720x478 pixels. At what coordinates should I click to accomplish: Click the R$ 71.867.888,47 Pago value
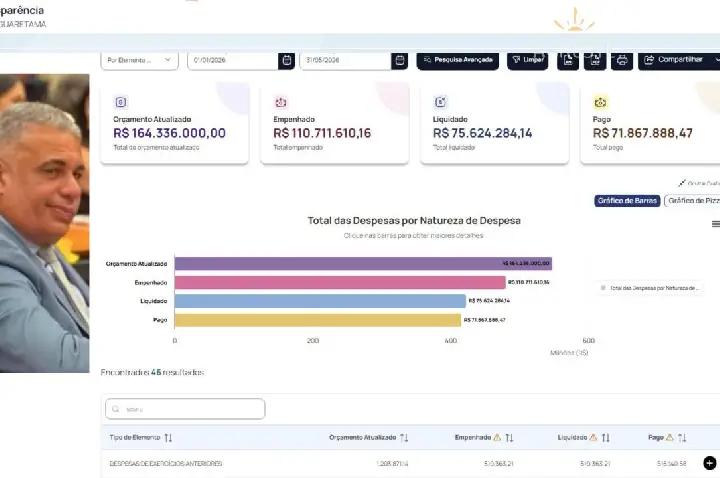click(x=642, y=133)
